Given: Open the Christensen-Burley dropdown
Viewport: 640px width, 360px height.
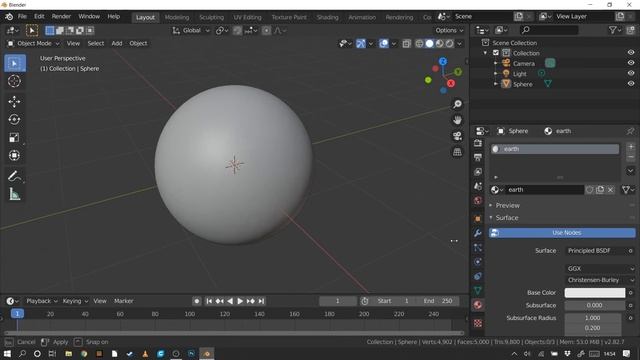Looking at the screenshot, I should point(600,280).
